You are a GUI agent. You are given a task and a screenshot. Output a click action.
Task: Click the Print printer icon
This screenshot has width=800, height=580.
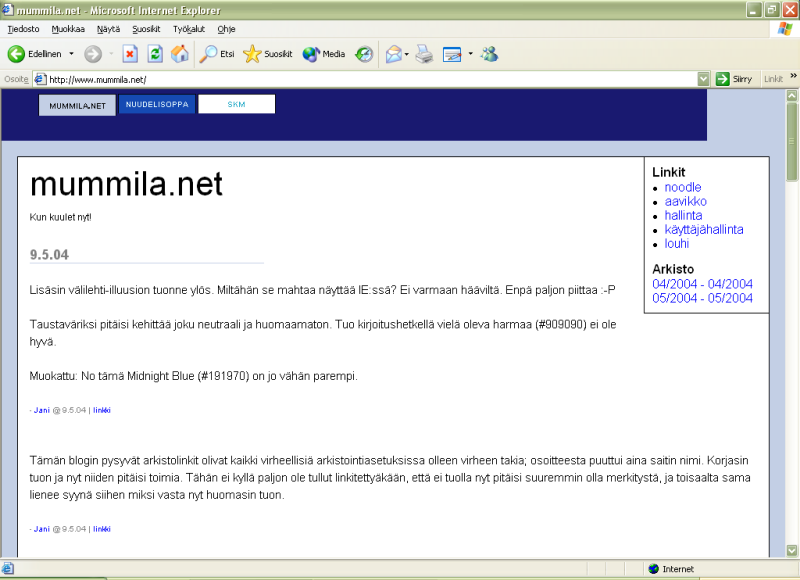point(424,54)
